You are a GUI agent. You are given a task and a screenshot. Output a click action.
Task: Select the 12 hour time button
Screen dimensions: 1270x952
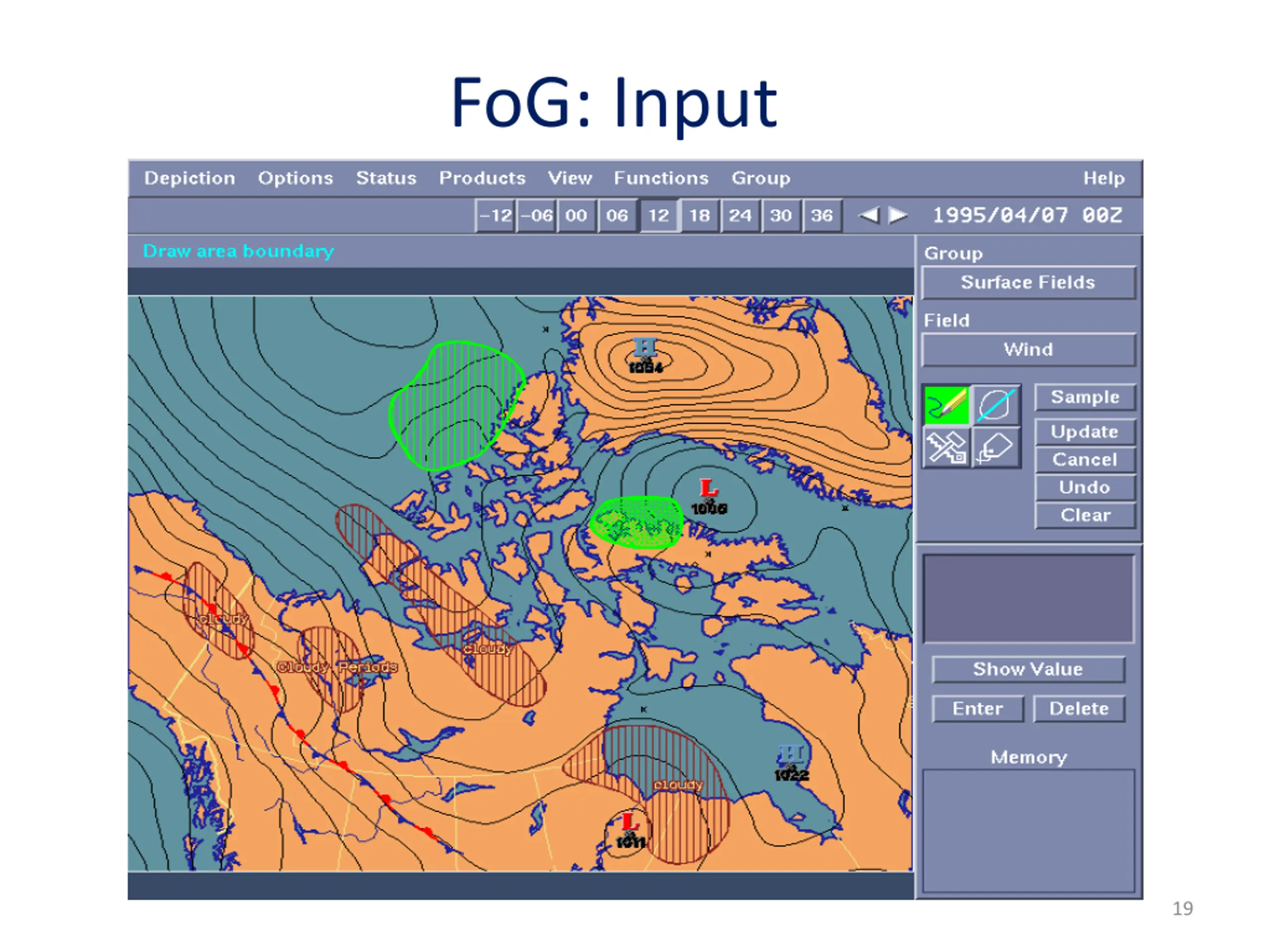pos(658,216)
